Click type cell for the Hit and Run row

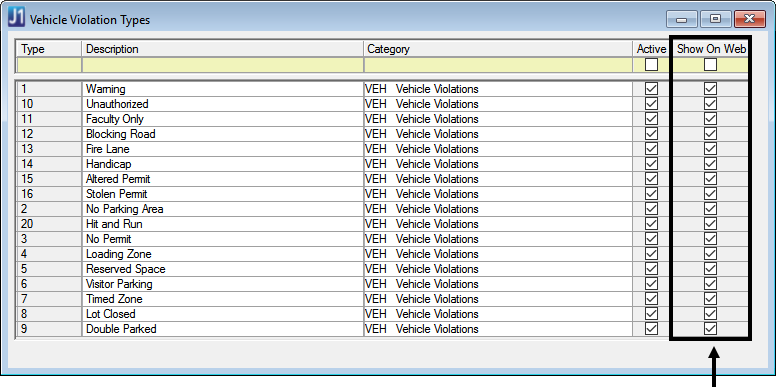(48, 224)
